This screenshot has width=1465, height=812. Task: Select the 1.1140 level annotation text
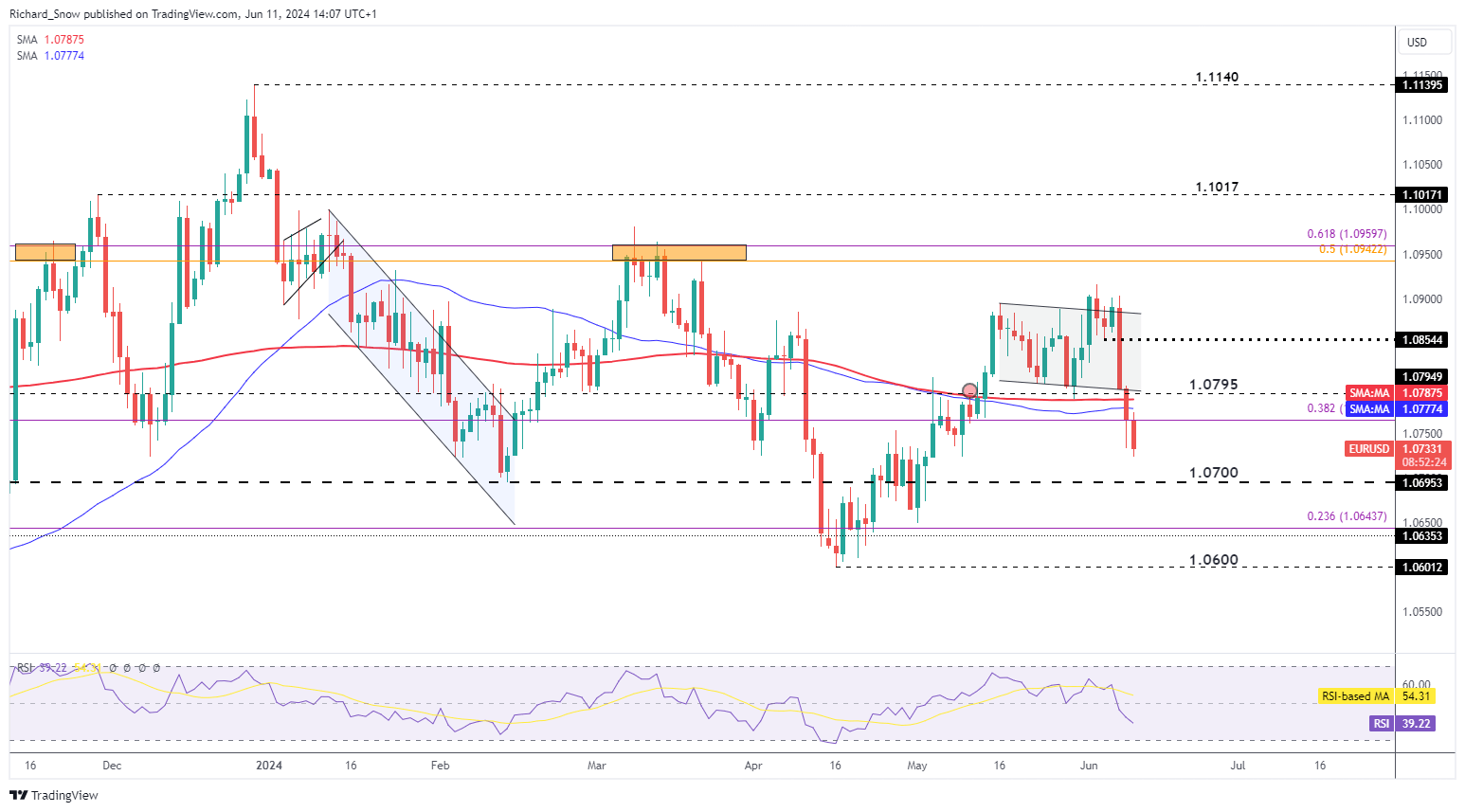pyautogui.click(x=1217, y=78)
